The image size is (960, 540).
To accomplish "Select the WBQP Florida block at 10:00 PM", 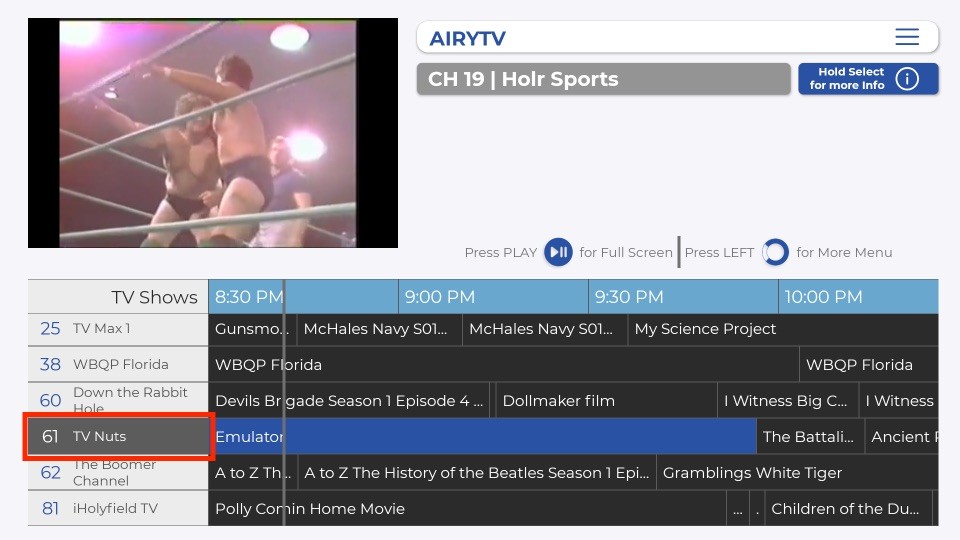I will click(x=869, y=365).
